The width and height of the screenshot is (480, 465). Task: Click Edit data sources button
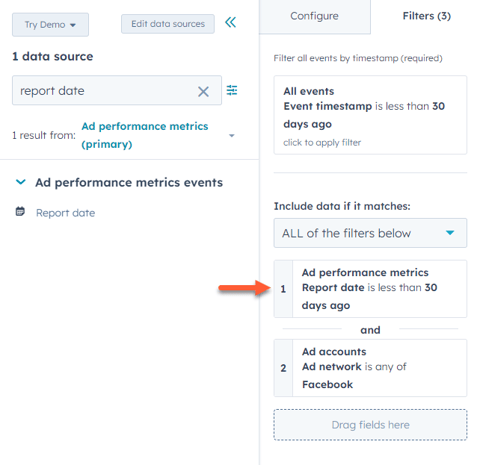(x=168, y=24)
